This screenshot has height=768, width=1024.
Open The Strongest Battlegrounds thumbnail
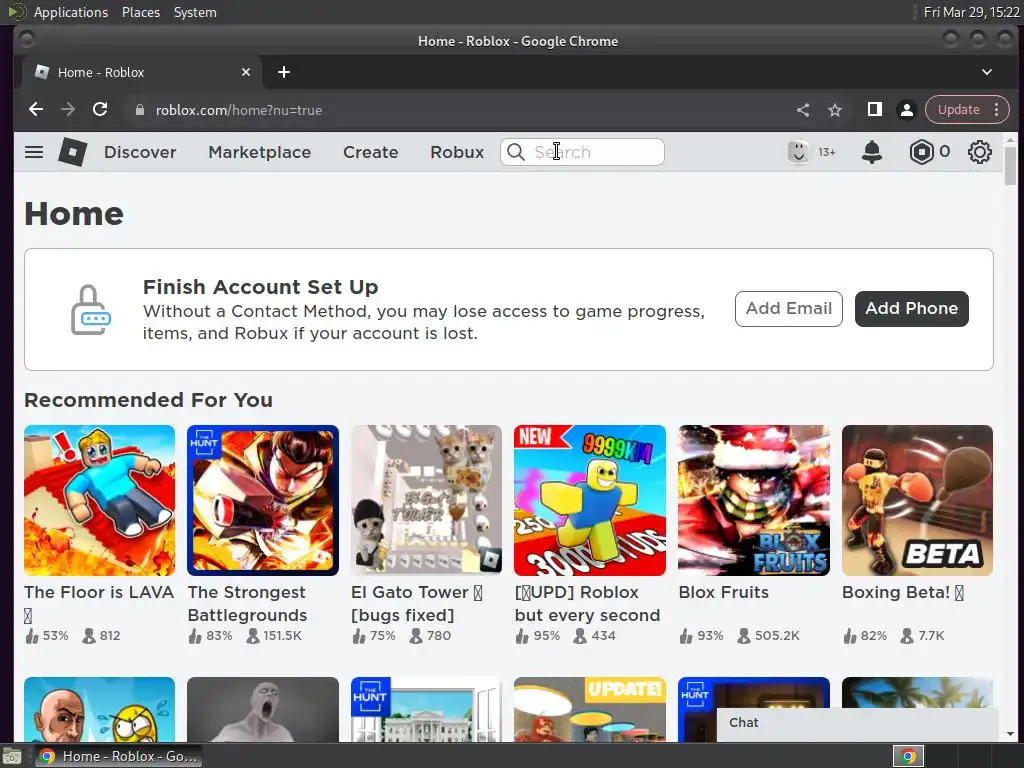263,501
